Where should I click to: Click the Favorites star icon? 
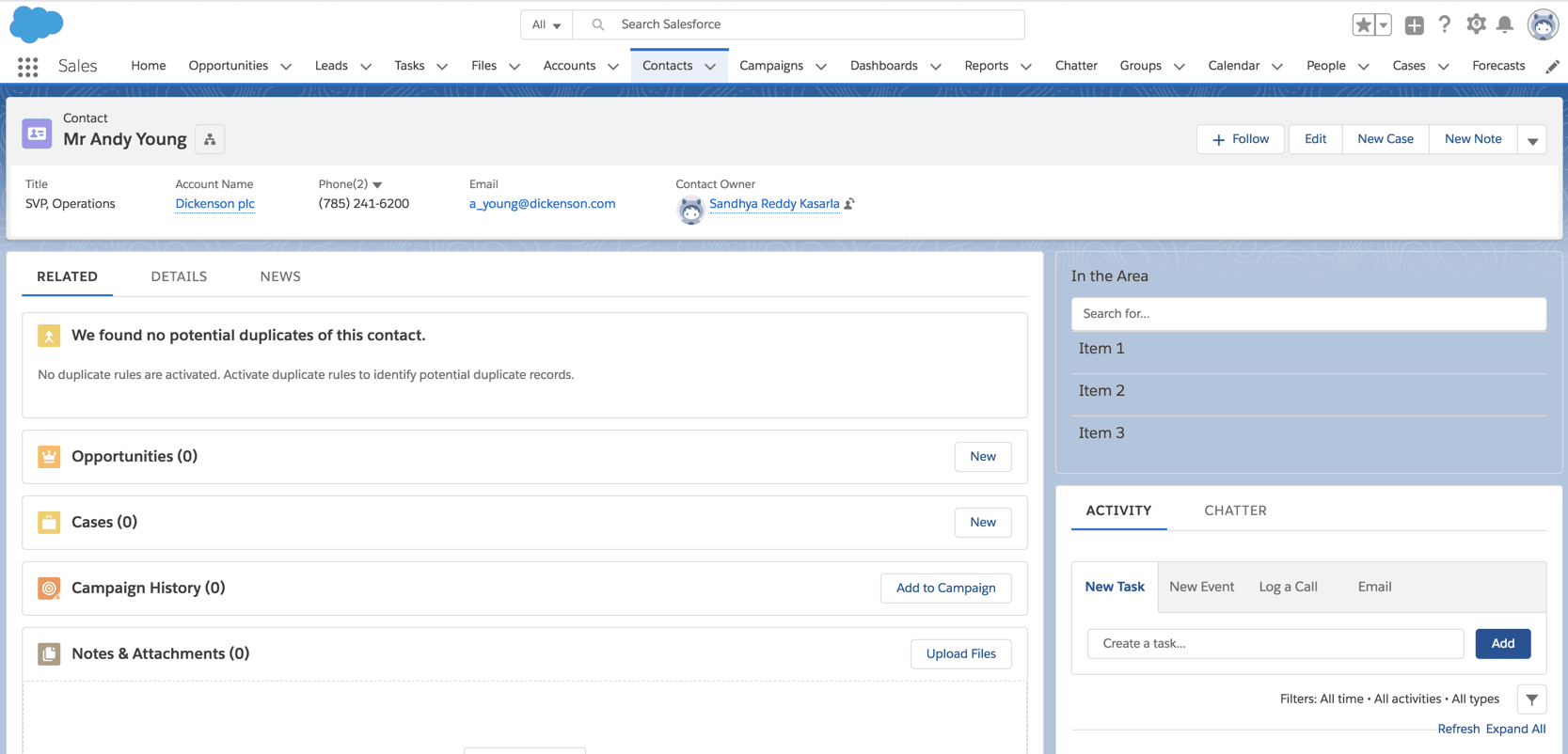(x=1363, y=25)
